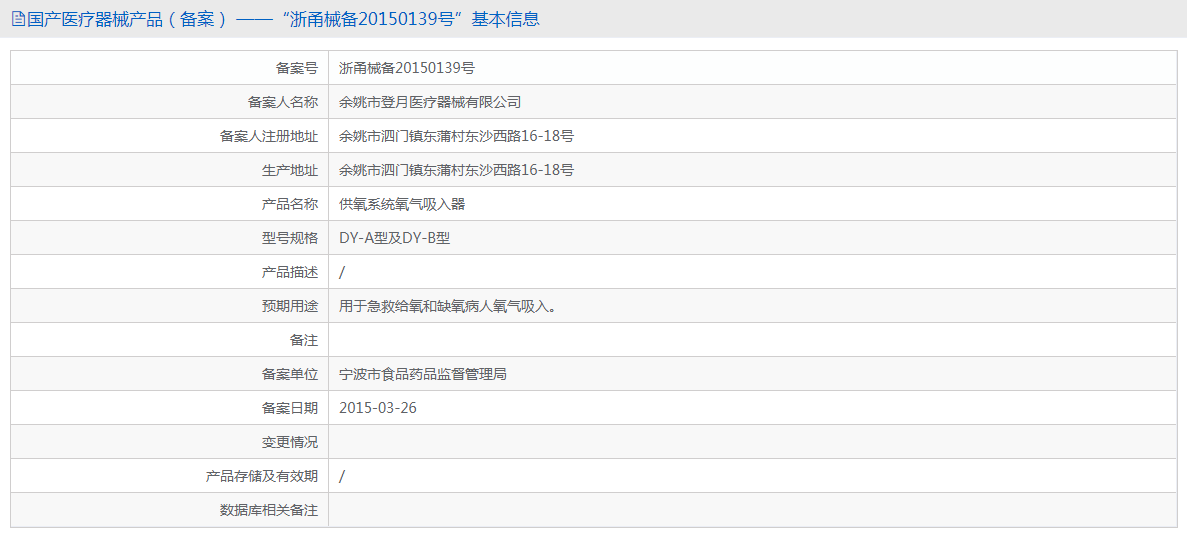Click the '产品描述' label

(x=290, y=272)
